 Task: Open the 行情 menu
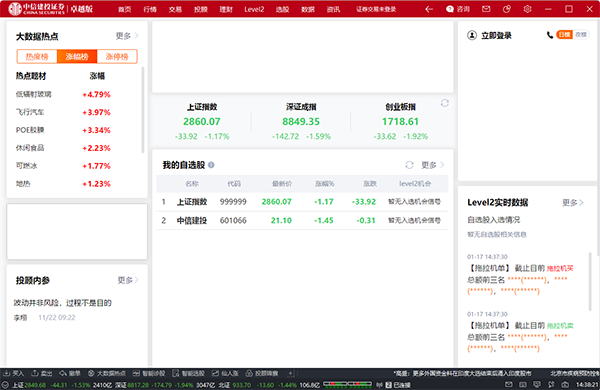[x=150, y=9]
